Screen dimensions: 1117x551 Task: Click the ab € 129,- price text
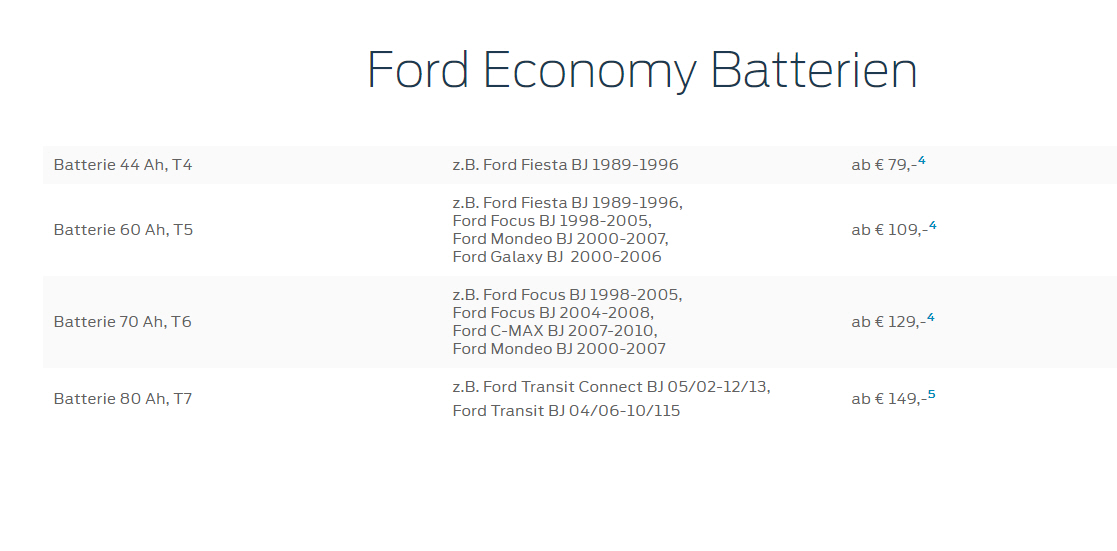(x=888, y=322)
